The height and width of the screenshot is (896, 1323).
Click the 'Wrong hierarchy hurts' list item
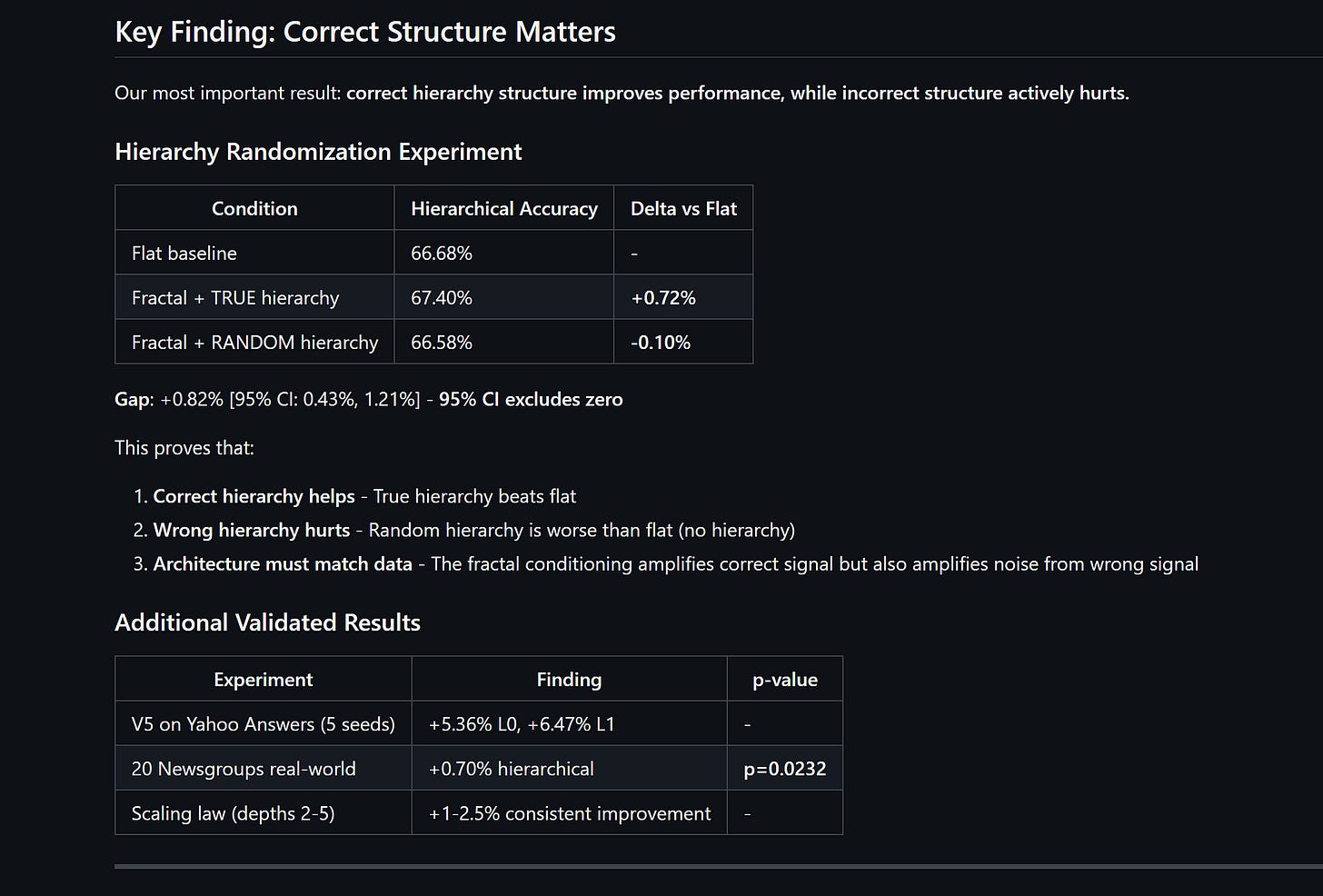251,530
